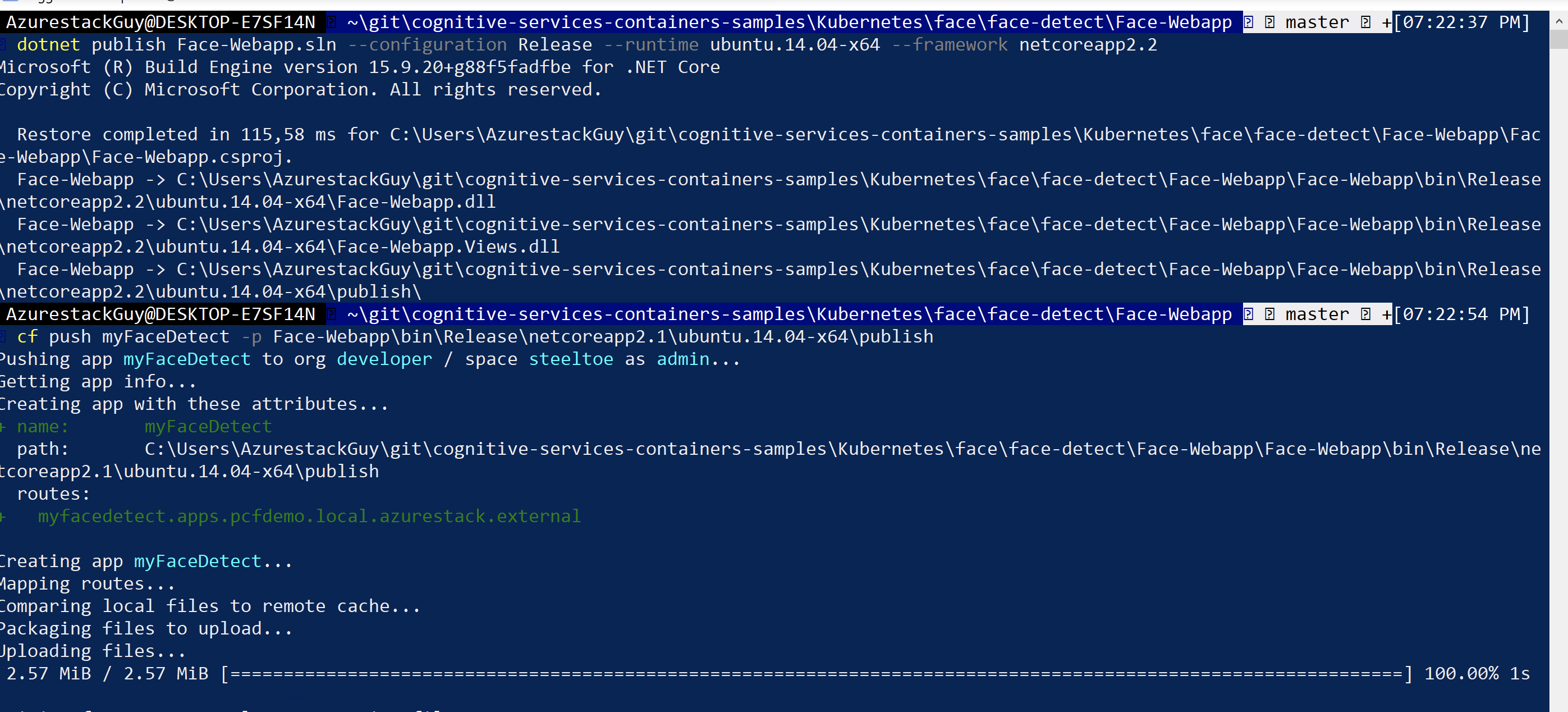Image resolution: width=1568 pixels, height=712 pixels.
Task: Click 'netcoreapp2.2' framework argument
Action: [1088, 44]
